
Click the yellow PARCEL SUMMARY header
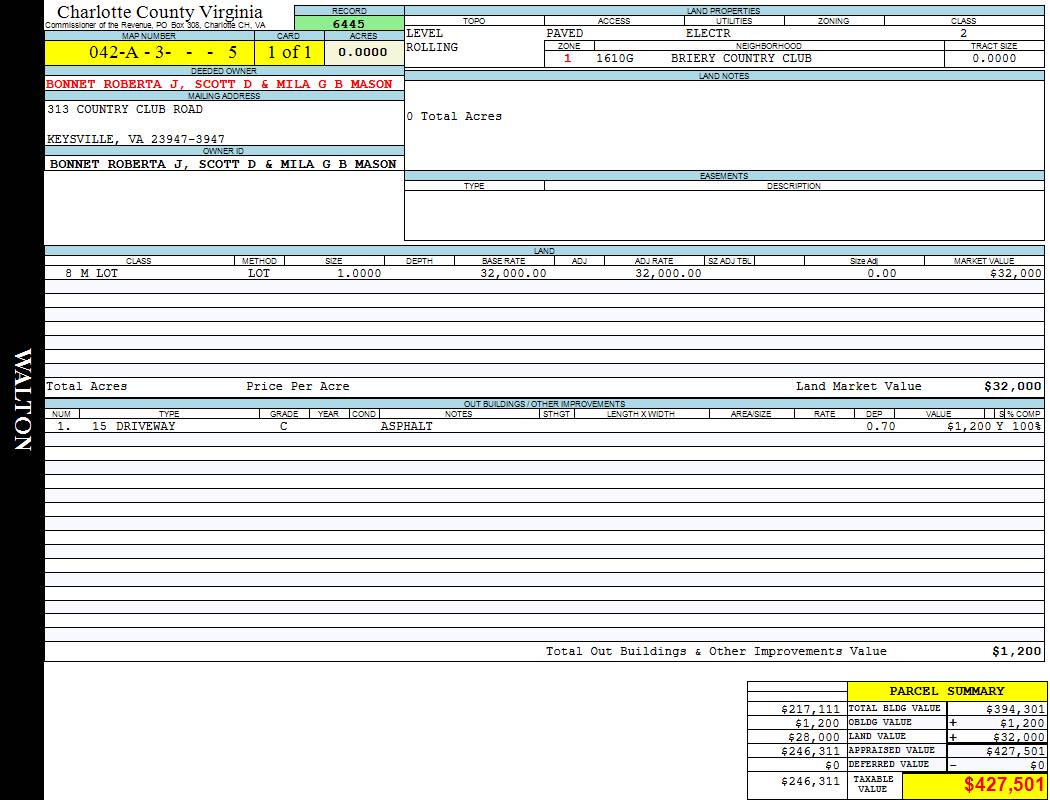[x=946, y=691]
